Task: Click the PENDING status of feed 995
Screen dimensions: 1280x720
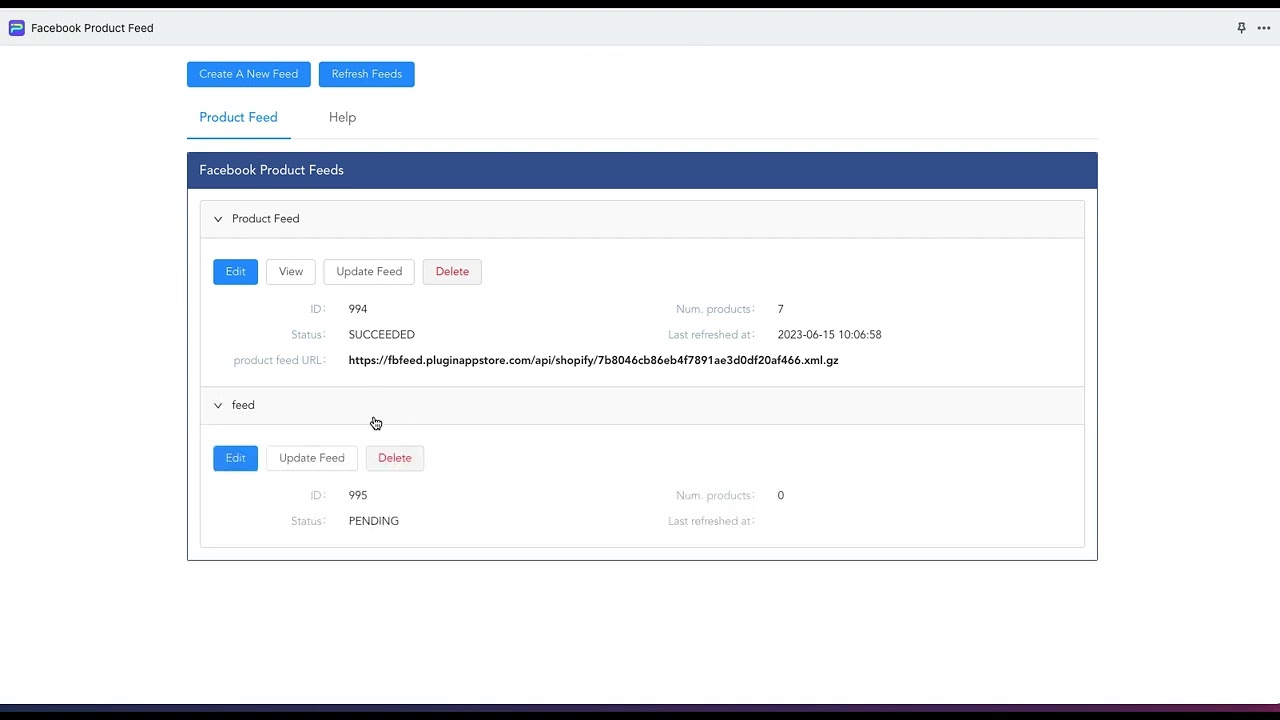Action: pos(373,520)
